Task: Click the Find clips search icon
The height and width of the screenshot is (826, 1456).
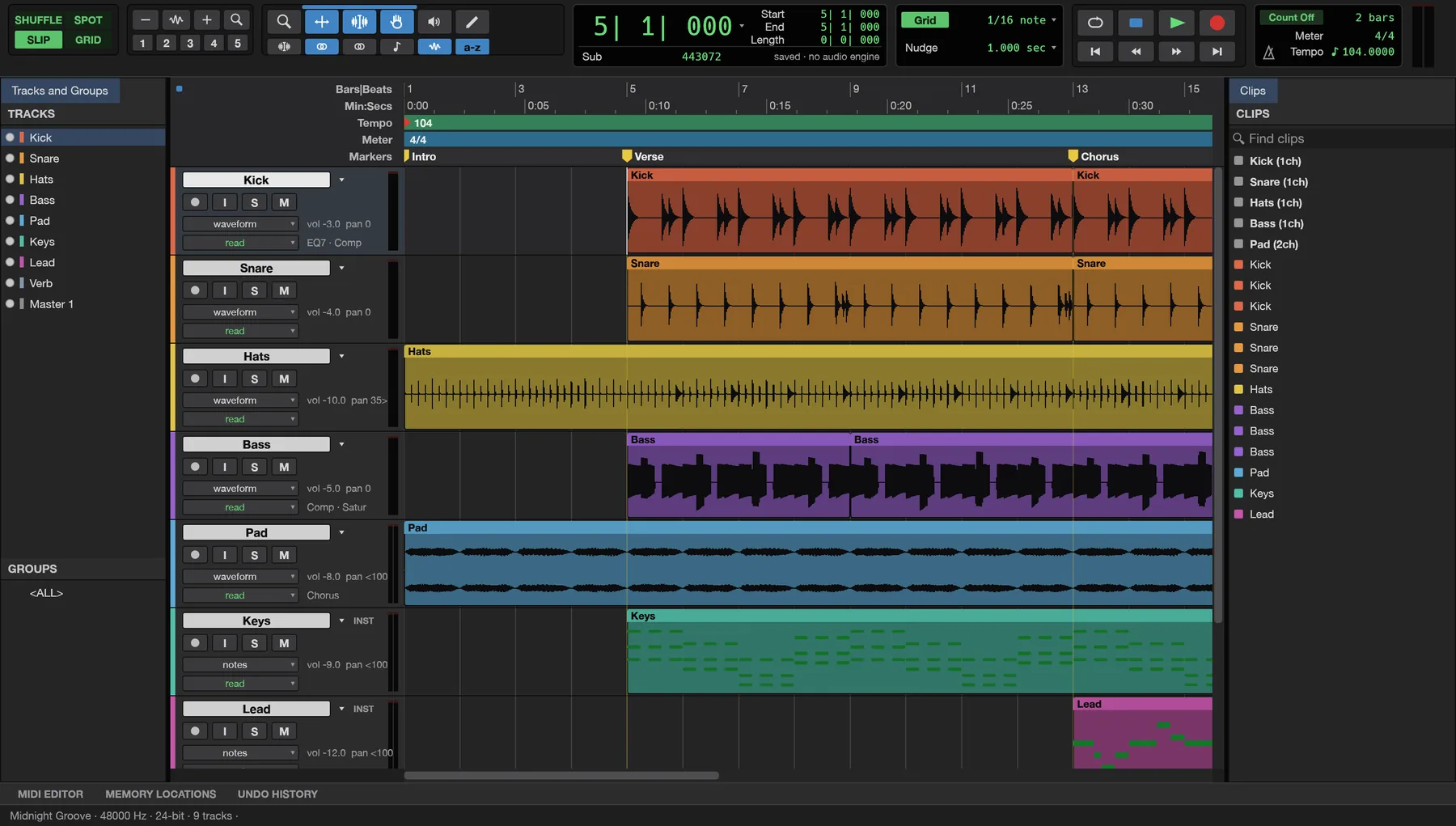Action: pos(1238,139)
